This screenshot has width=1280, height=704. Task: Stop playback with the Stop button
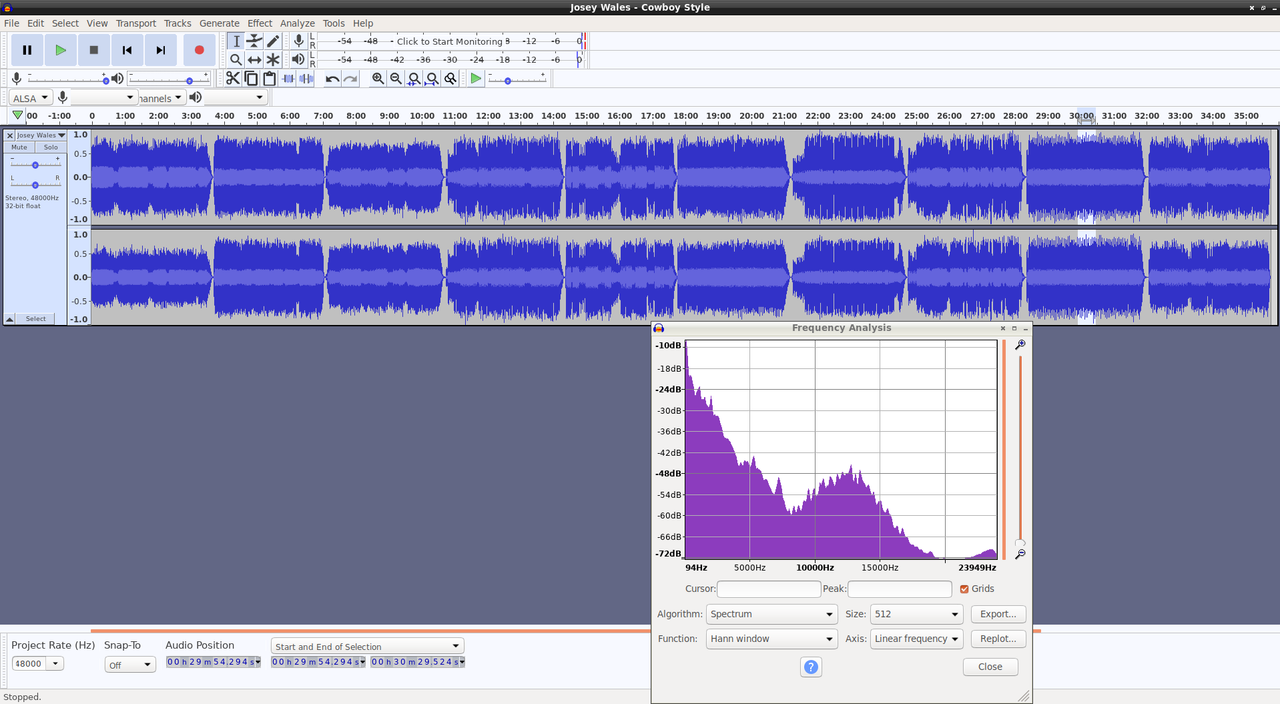click(94, 50)
